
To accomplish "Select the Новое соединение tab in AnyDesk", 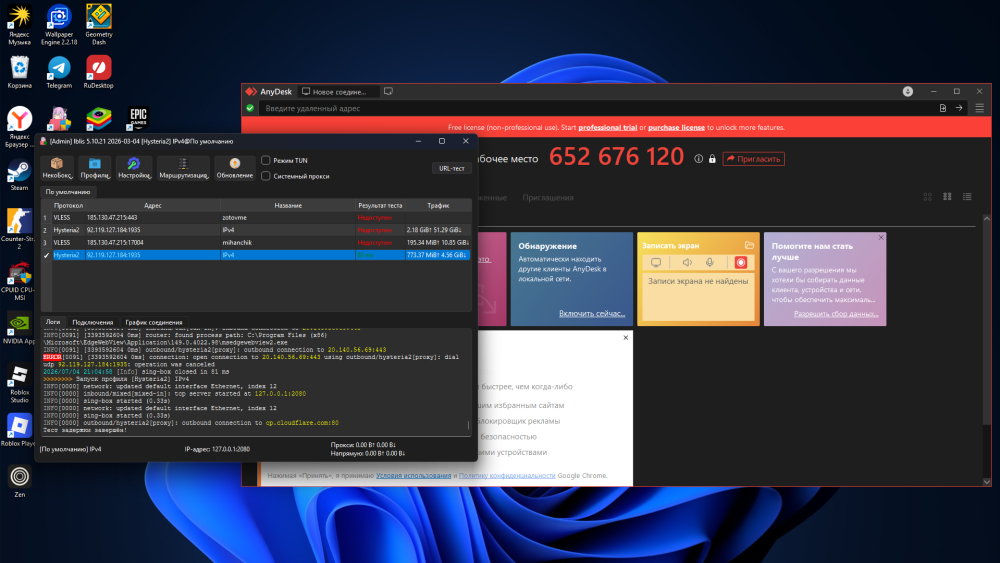I will pos(339,92).
